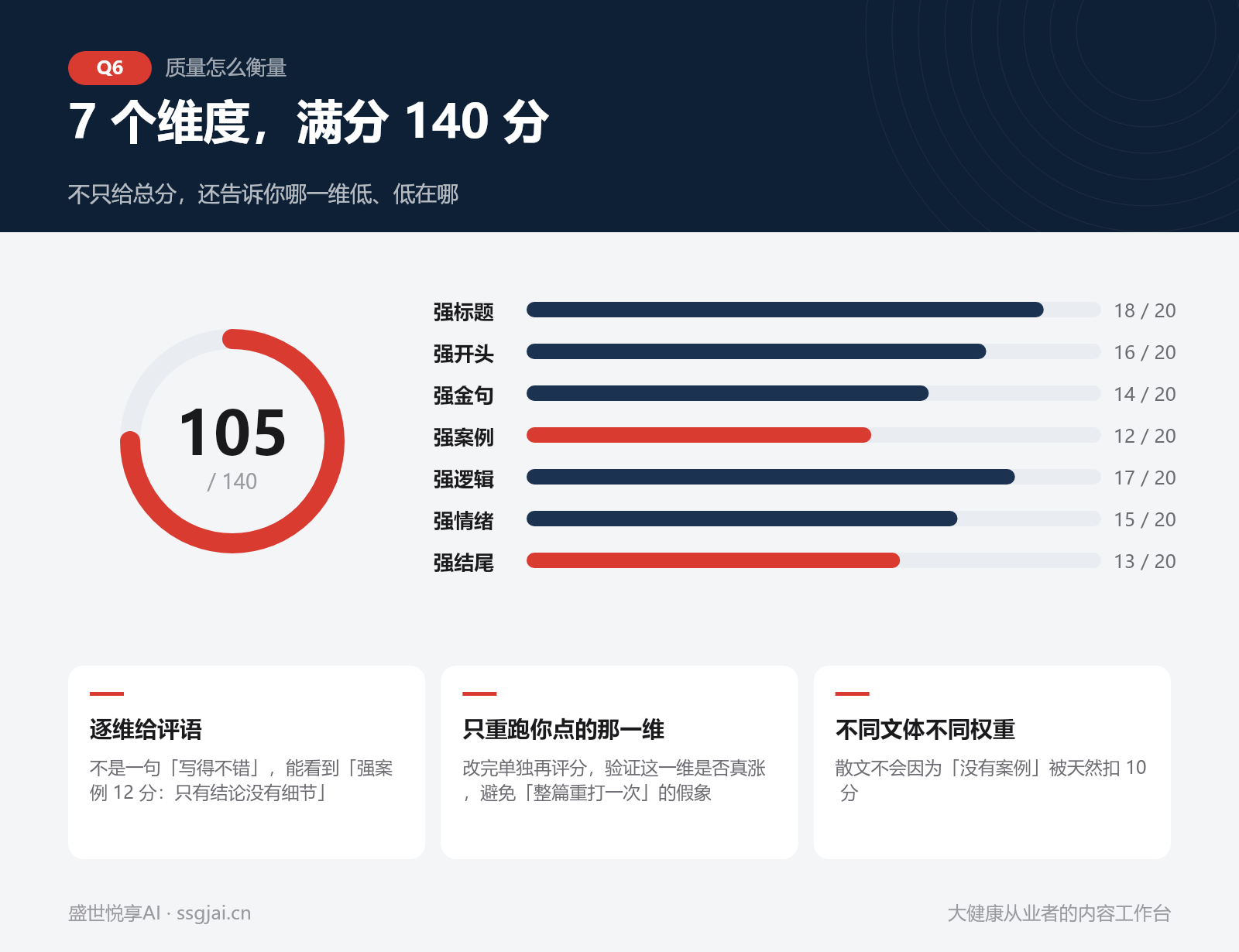
Task: Select the text 质量怎么衡量
Action: 226,68
